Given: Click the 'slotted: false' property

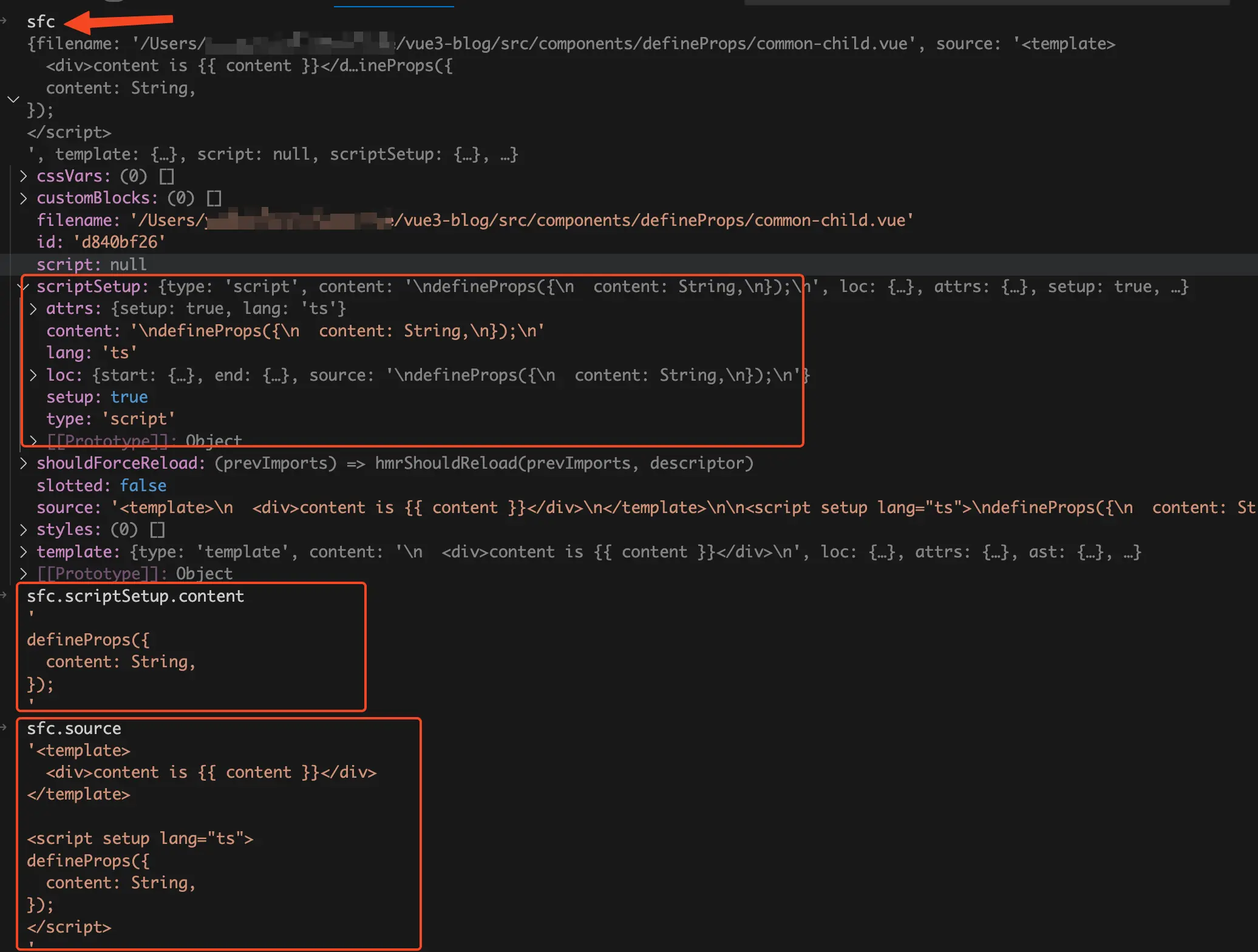Looking at the screenshot, I should click(101, 486).
